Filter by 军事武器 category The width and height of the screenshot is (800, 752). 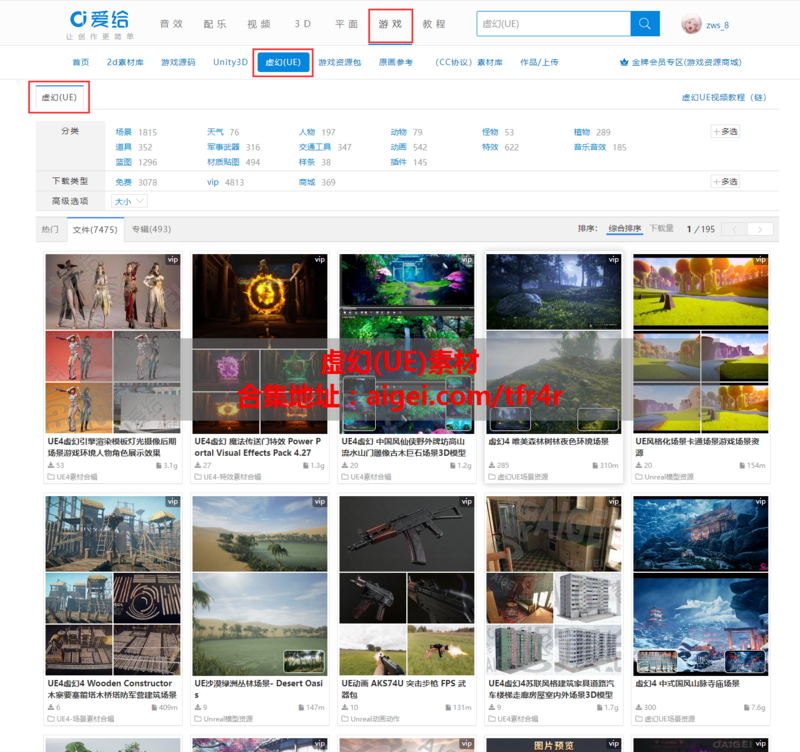[x=223, y=147]
